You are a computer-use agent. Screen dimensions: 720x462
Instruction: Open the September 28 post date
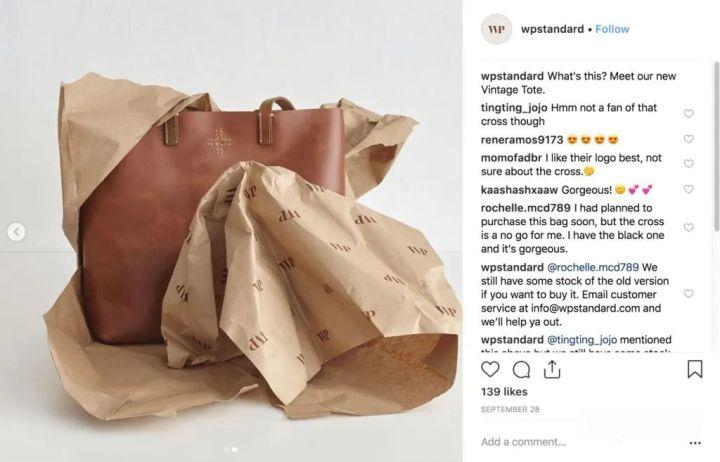click(511, 409)
